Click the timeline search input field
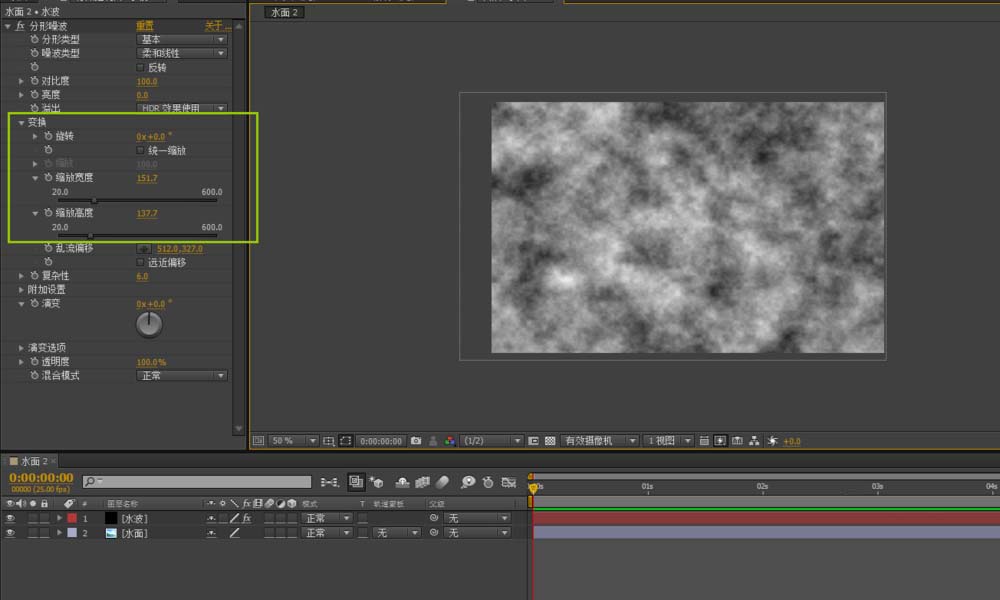Viewport: 1000px width, 600px height. coord(200,482)
